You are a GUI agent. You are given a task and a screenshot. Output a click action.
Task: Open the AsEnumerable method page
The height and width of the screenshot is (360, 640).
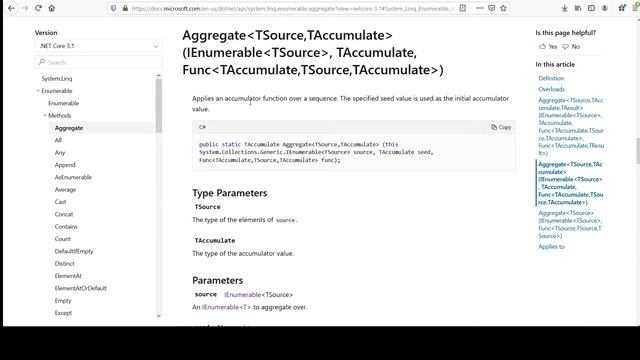pos(73,177)
